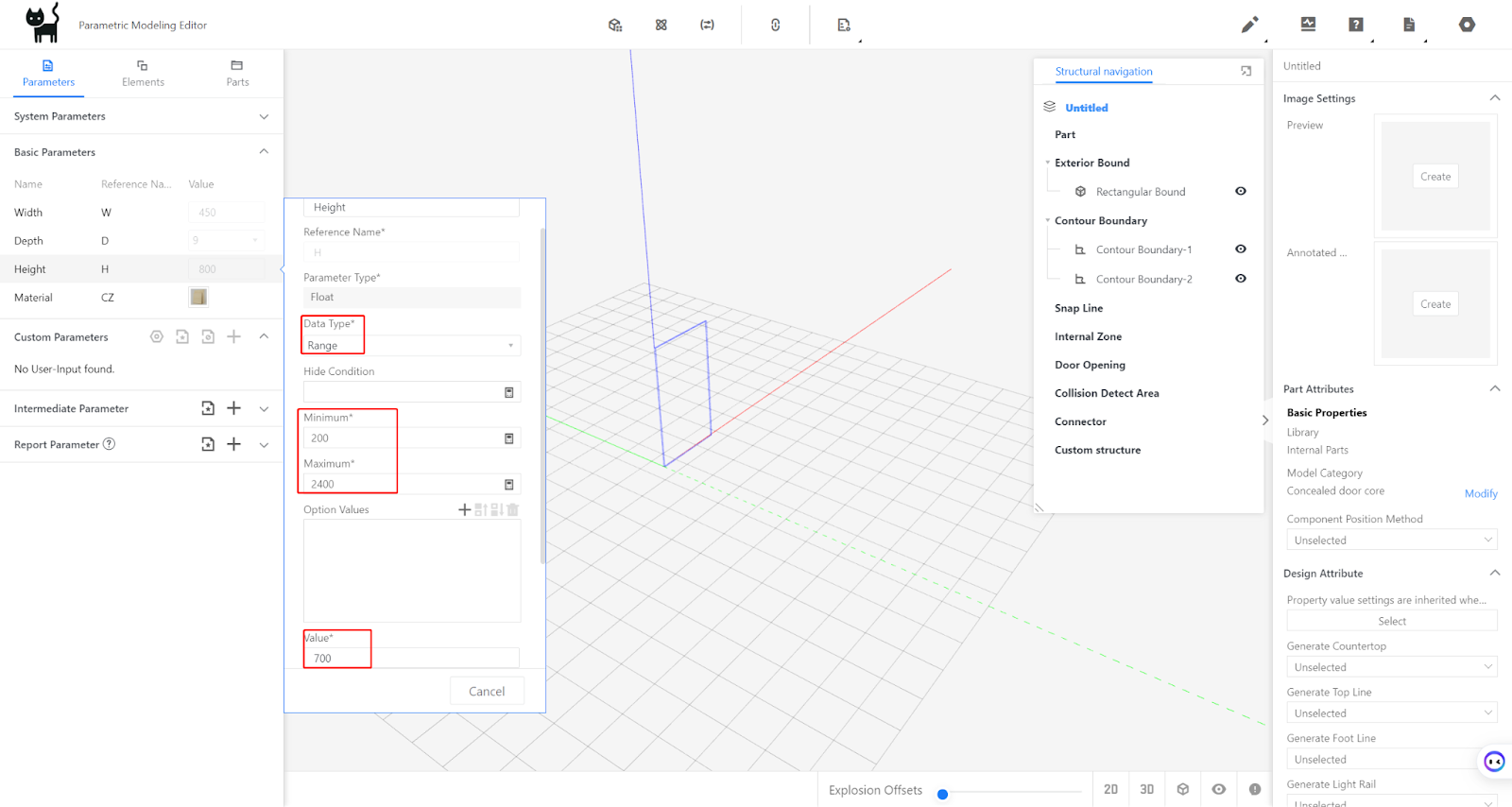Click the calculator icon beside the Minimum field
This screenshot has height=807, width=1512.
(x=509, y=438)
